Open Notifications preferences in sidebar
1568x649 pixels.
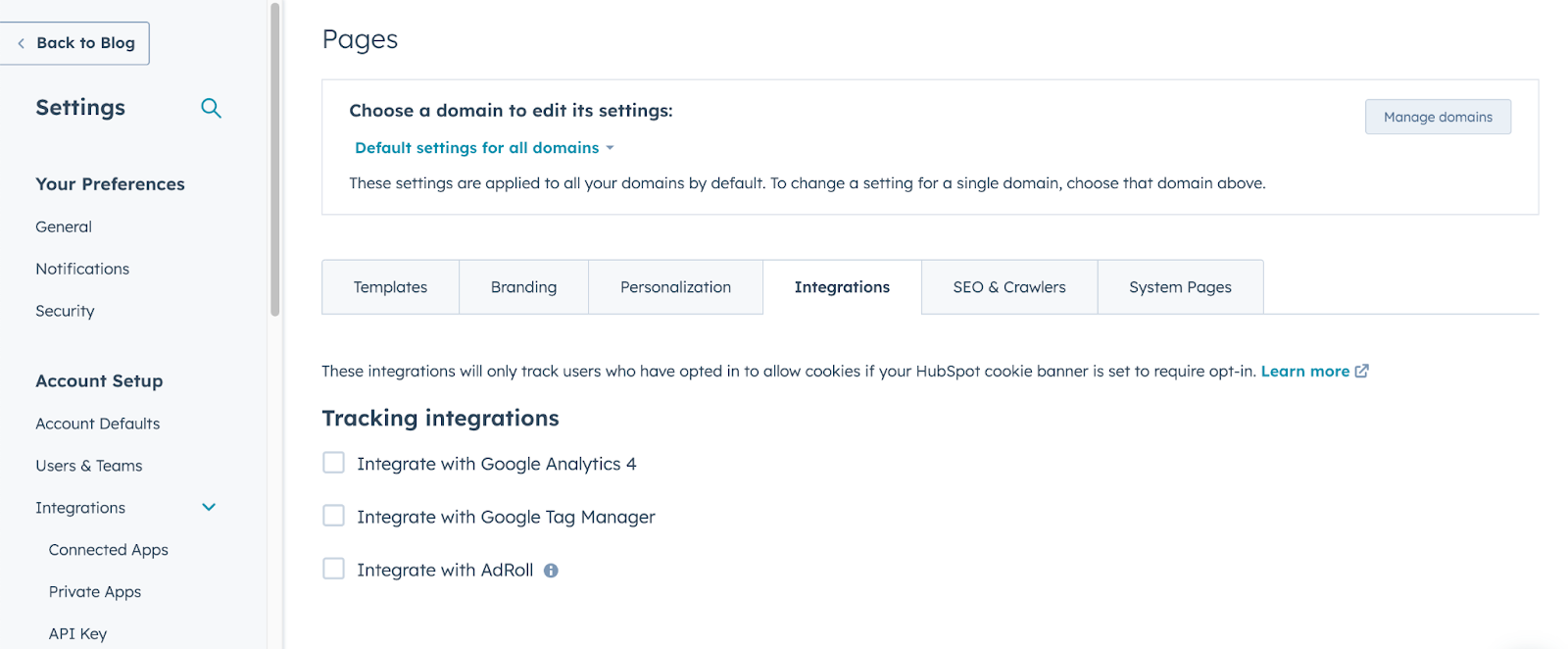pyautogui.click(x=82, y=269)
